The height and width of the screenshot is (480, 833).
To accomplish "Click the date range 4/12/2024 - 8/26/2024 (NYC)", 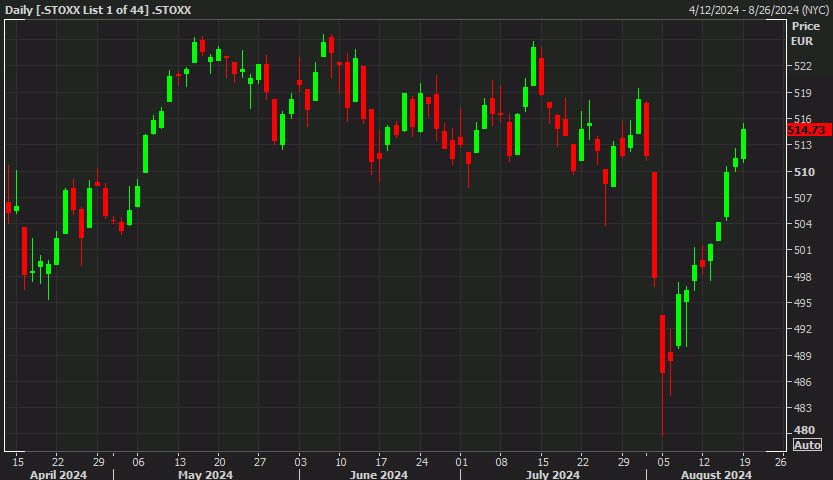I will click(759, 10).
